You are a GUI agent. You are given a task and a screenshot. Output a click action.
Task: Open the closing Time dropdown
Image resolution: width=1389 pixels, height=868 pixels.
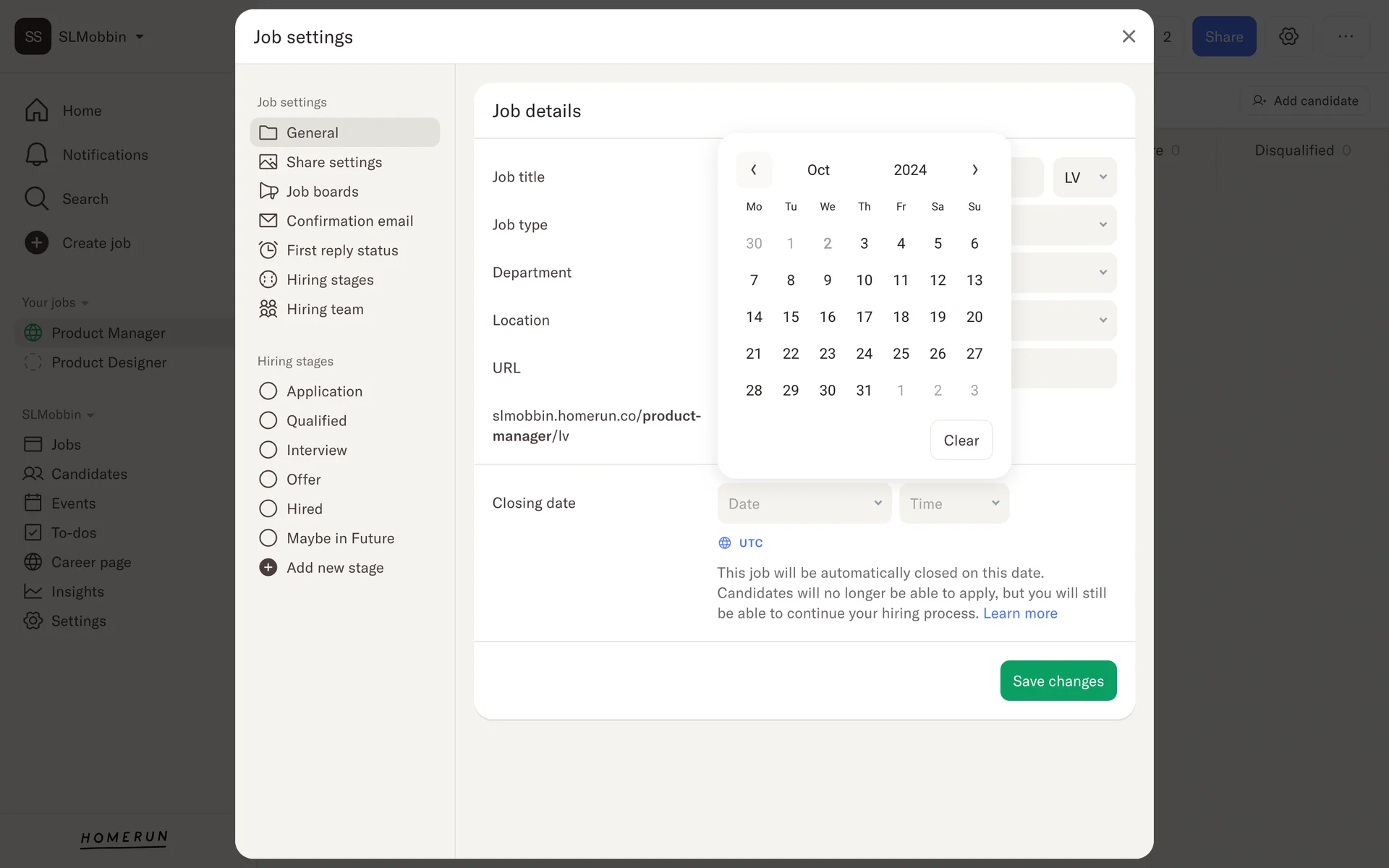pos(953,503)
